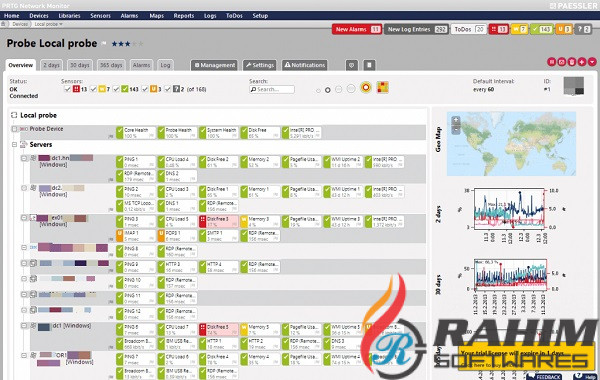Open the Management tab button
Image resolution: width=600 pixels, height=380 pixels.
[214, 65]
